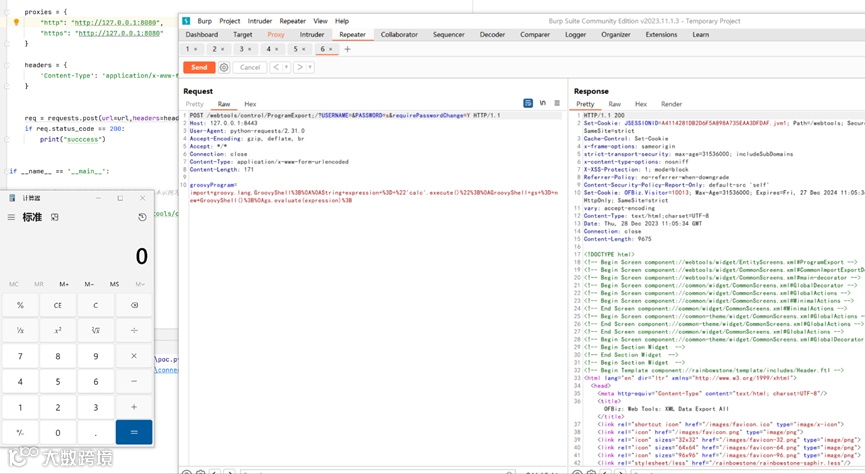Click the Burp Suite logo icon
This screenshot has height=474, width=865.
186,21
